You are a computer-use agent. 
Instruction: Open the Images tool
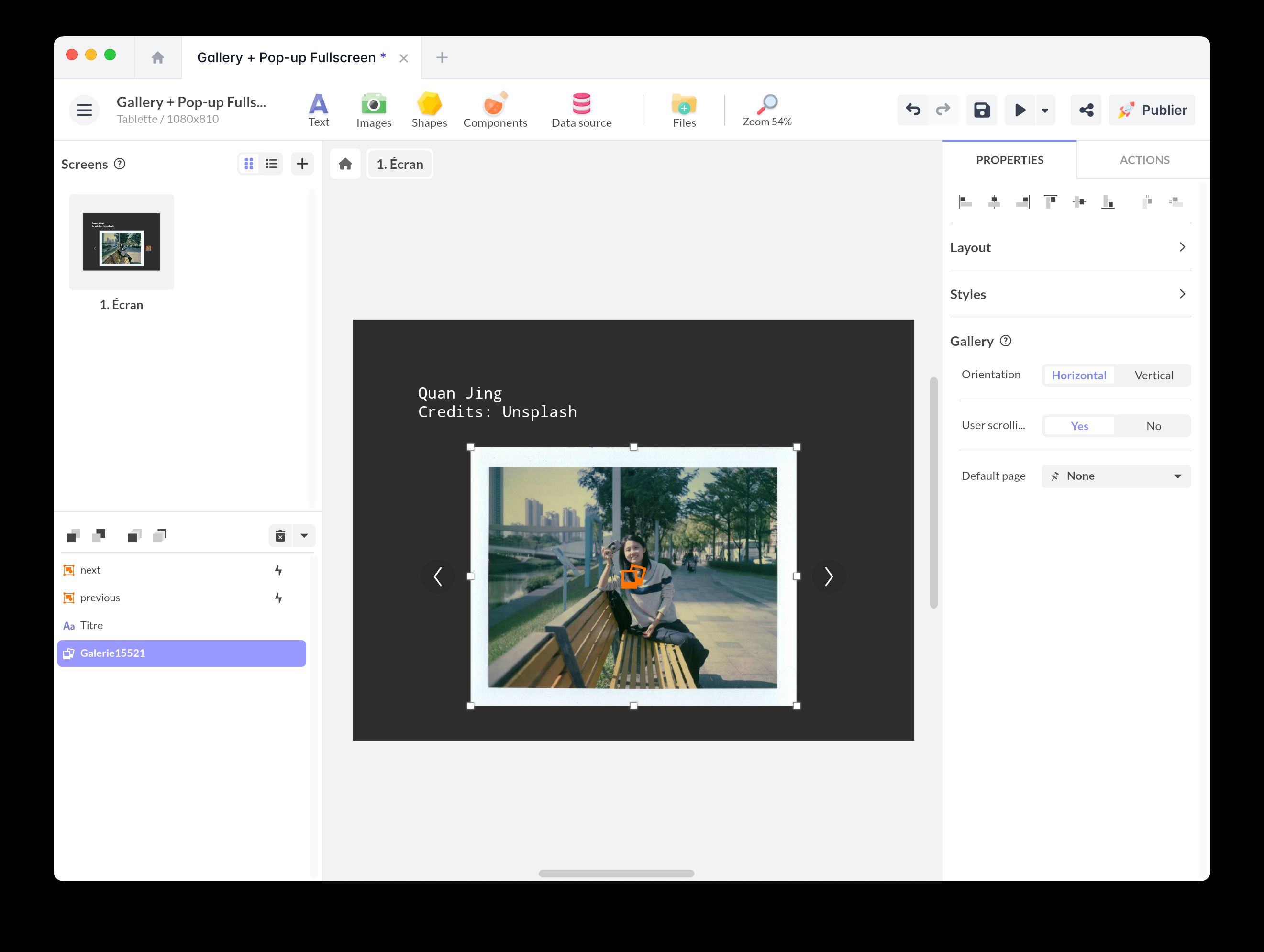pos(374,110)
